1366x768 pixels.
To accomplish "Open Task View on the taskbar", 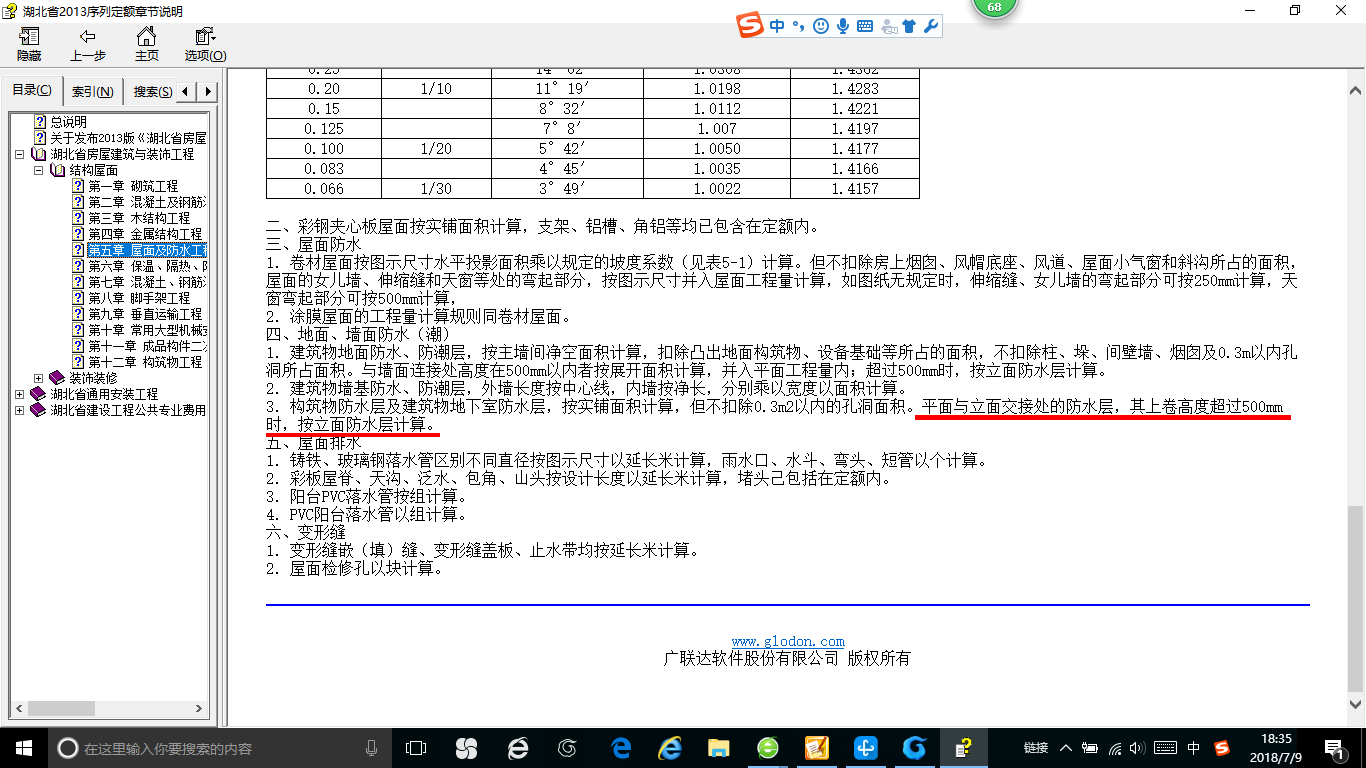I will [x=415, y=748].
